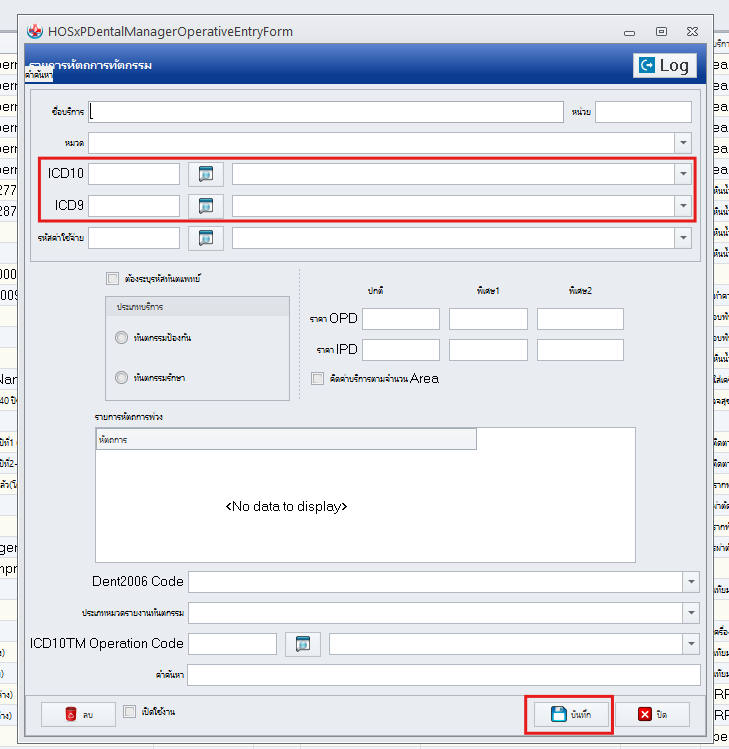Expand the ประเภทหมวดรายงานทันตกรรม dropdown

pos(691,613)
